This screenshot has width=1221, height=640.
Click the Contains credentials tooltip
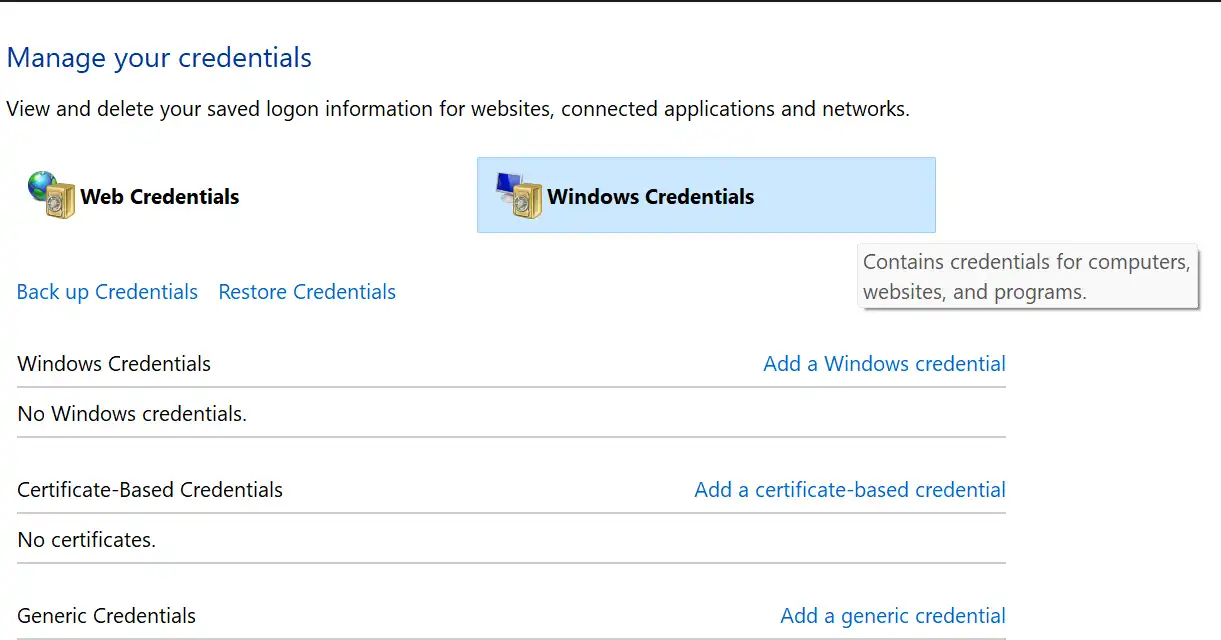coord(1028,277)
